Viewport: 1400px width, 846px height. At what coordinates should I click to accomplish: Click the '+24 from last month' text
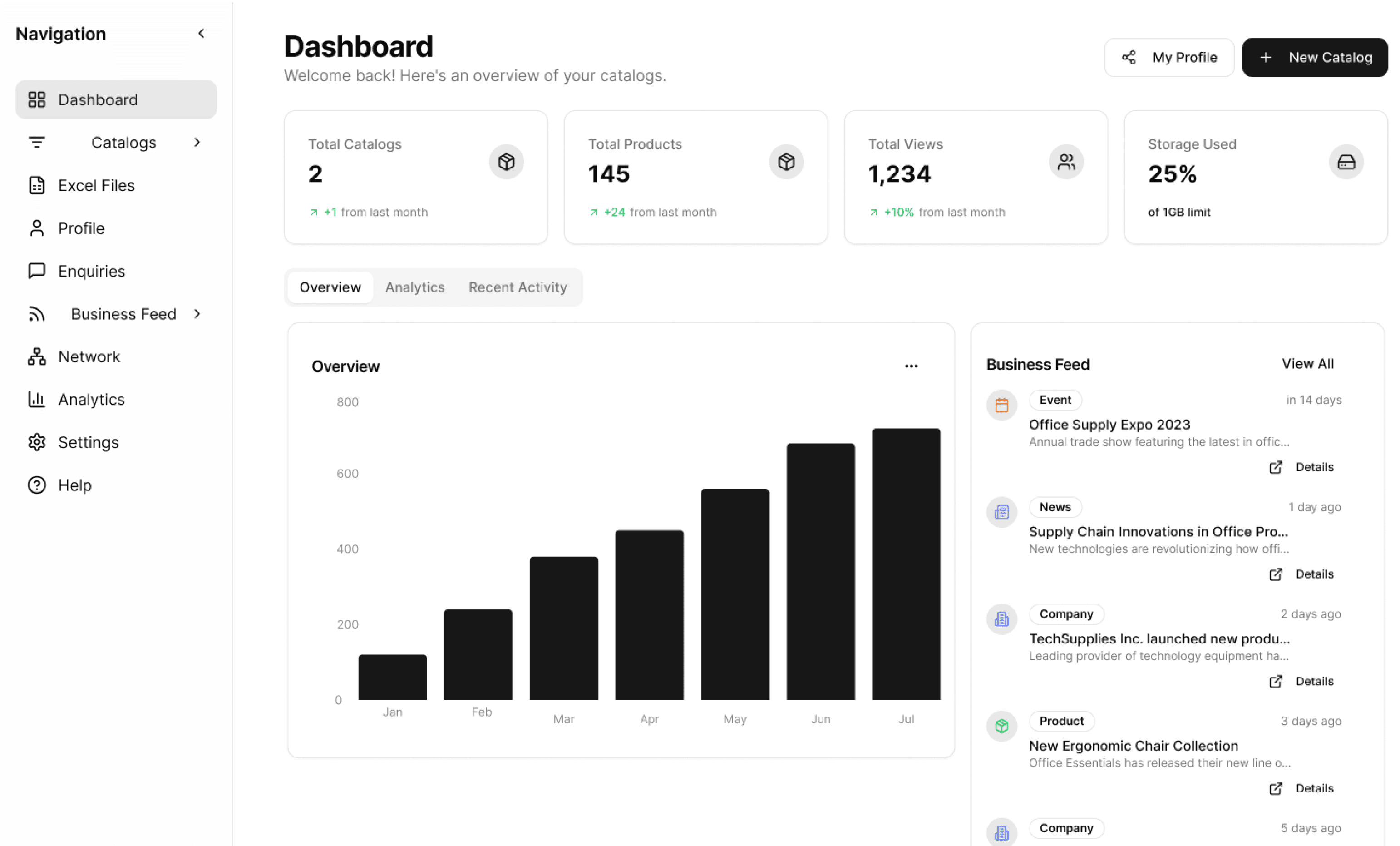tap(660, 212)
